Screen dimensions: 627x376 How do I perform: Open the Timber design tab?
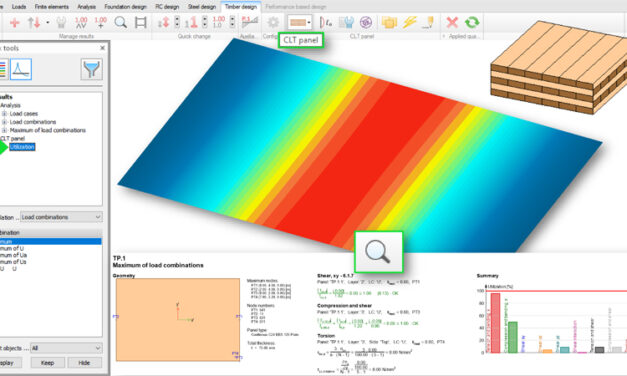[241, 7]
